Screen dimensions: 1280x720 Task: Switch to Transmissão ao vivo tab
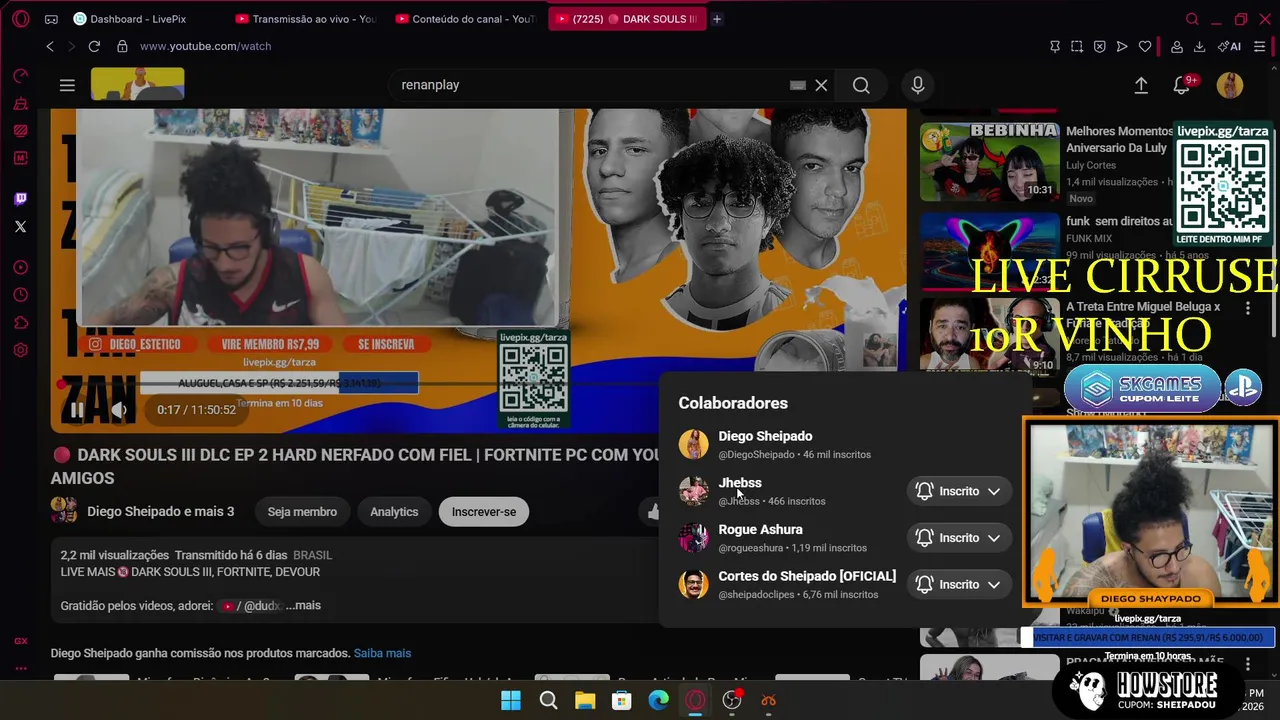(x=308, y=19)
